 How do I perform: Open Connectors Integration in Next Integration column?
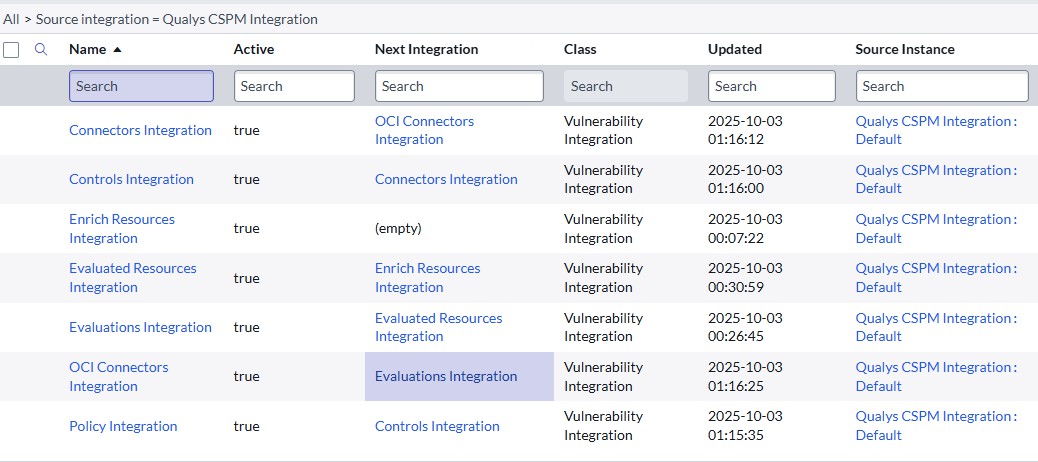[x=446, y=179]
